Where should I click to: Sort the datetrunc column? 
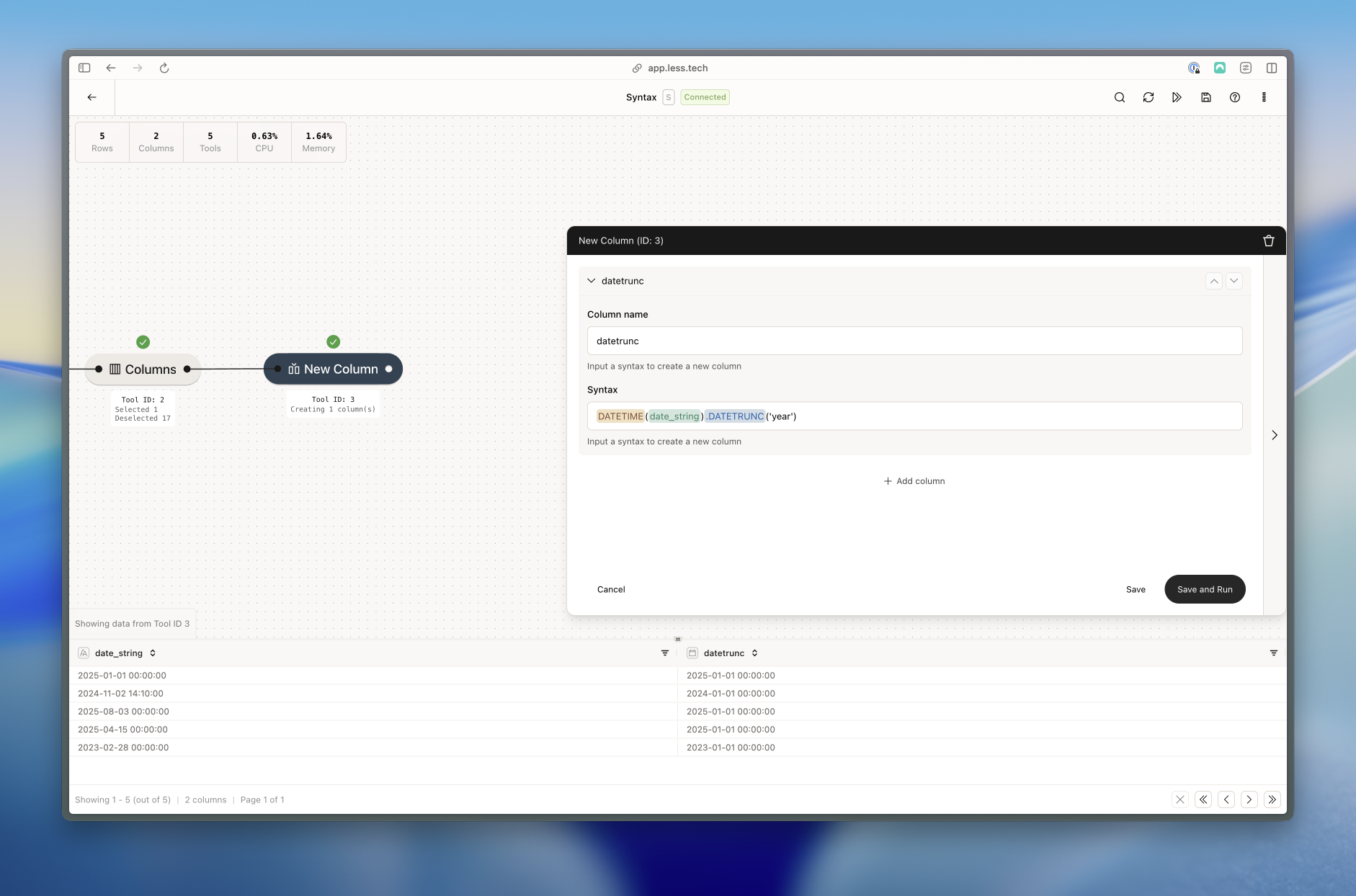click(754, 653)
